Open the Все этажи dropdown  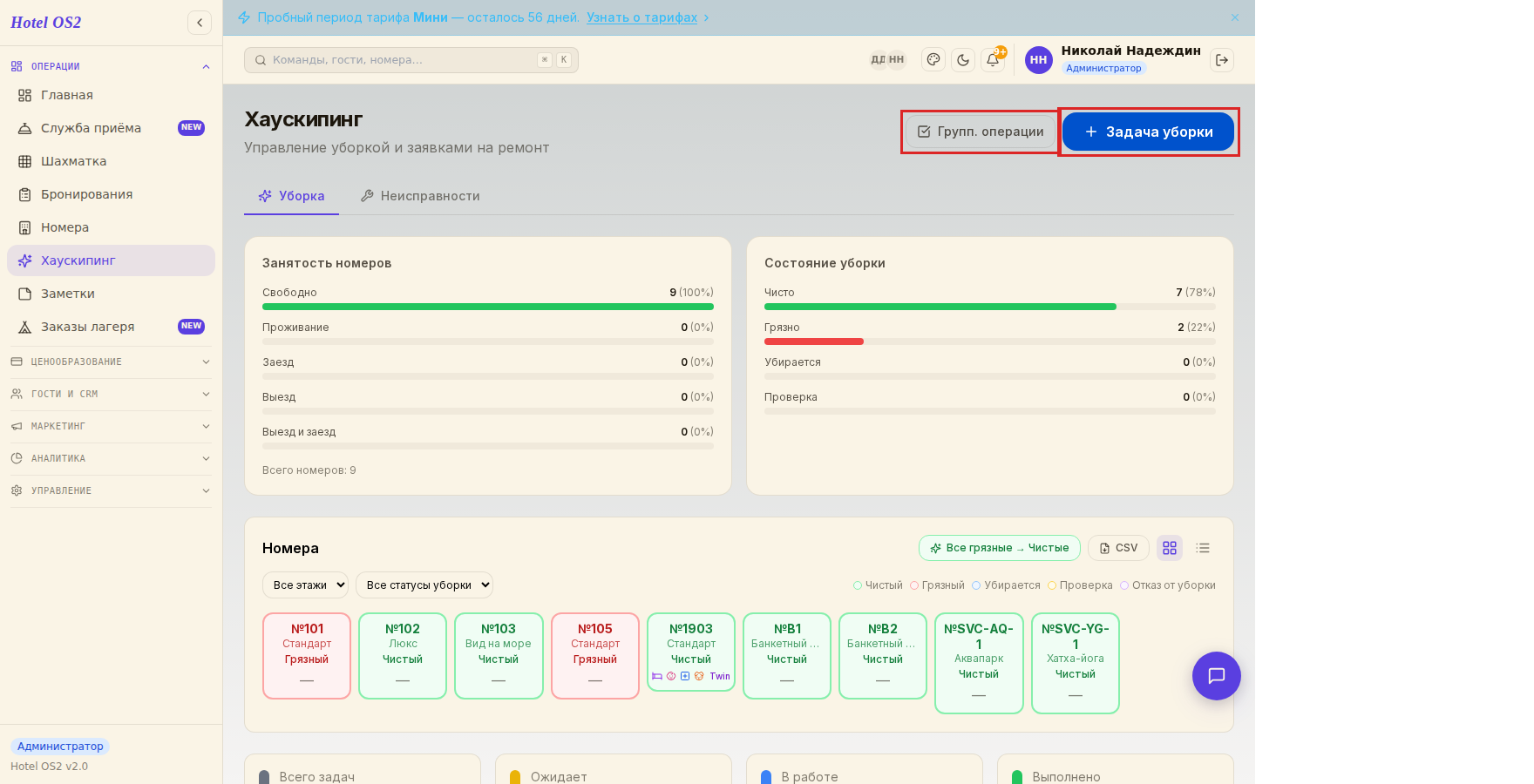point(305,585)
